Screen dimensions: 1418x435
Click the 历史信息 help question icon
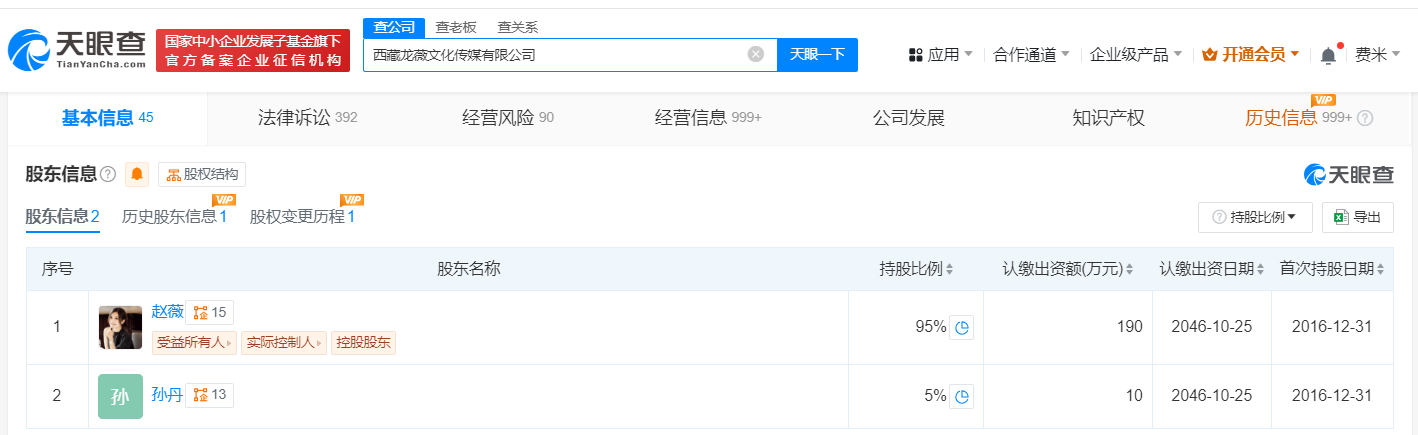pos(1365,118)
